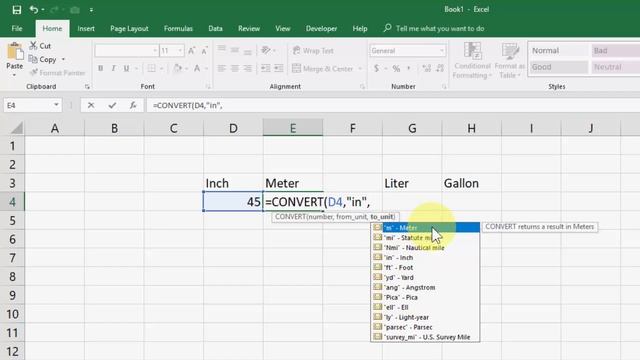
Task: Cancel the formula entry with the X icon
Action: pos(91,105)
